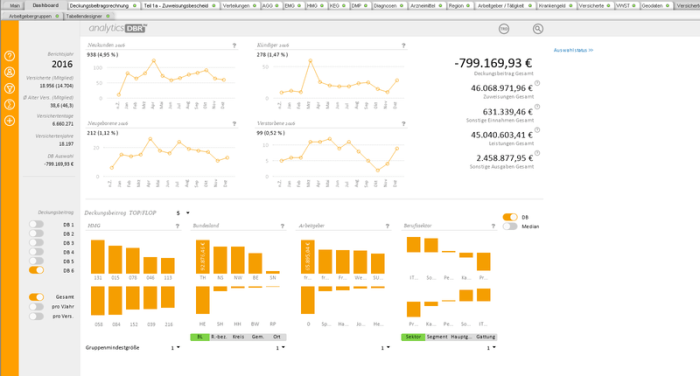Switch to the Main tab

coord(15,6)
